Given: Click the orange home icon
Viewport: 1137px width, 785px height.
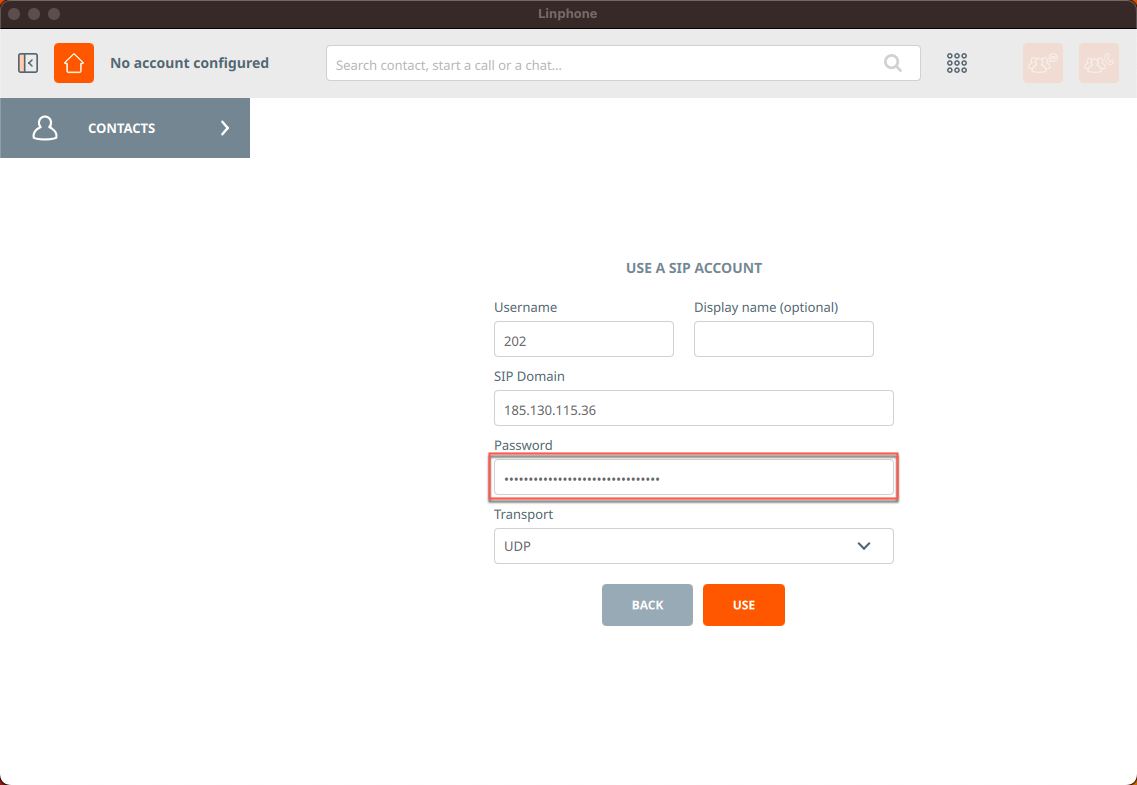Looking at the screenshot, I should pos(74,63).
